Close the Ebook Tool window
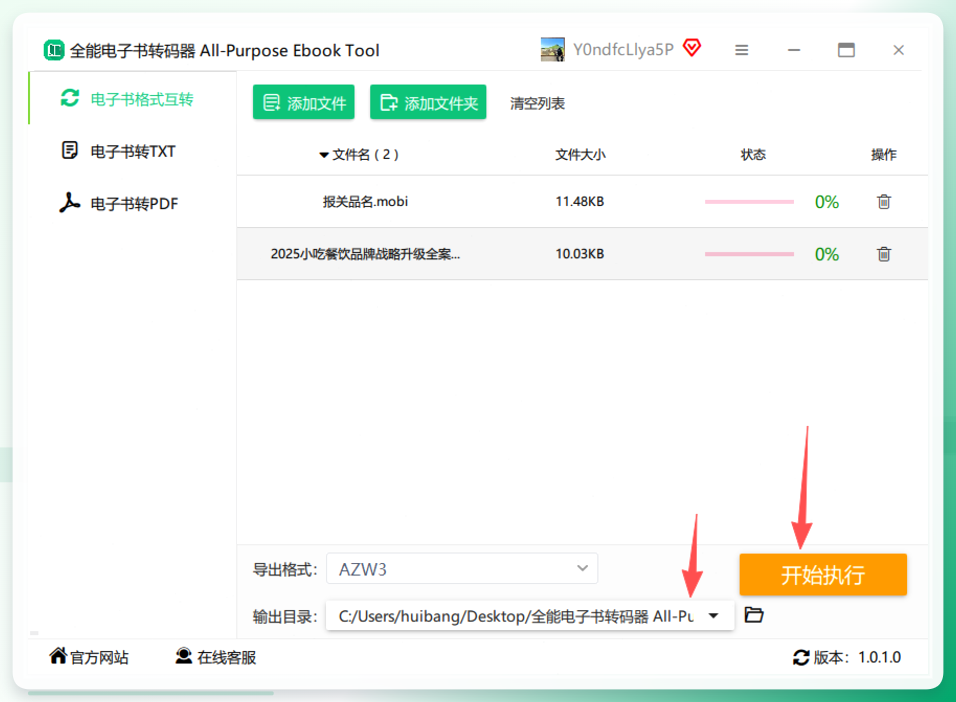This screenshot has height=702, width=956. [x=898, y=50]
